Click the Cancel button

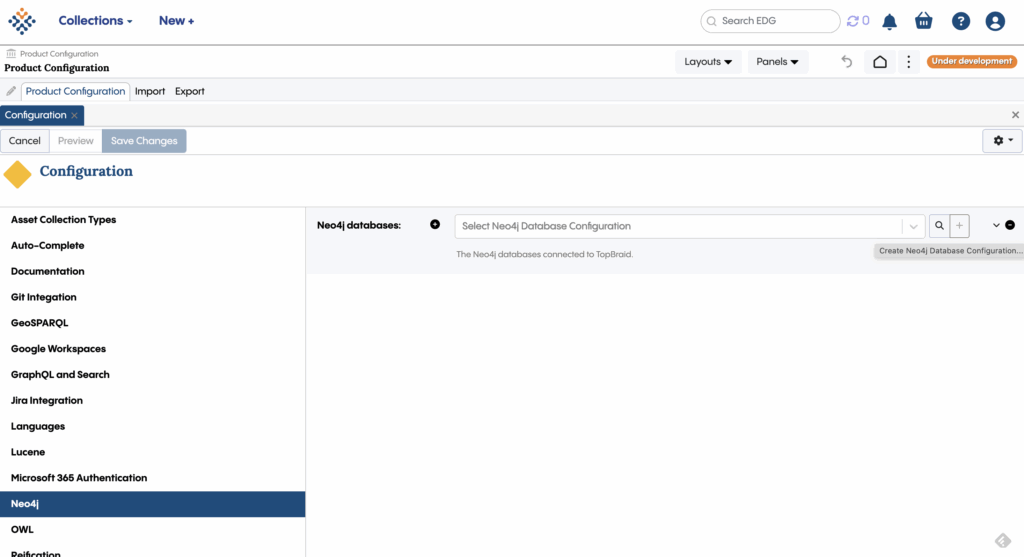pyautogui.click(x=25, y=141)
